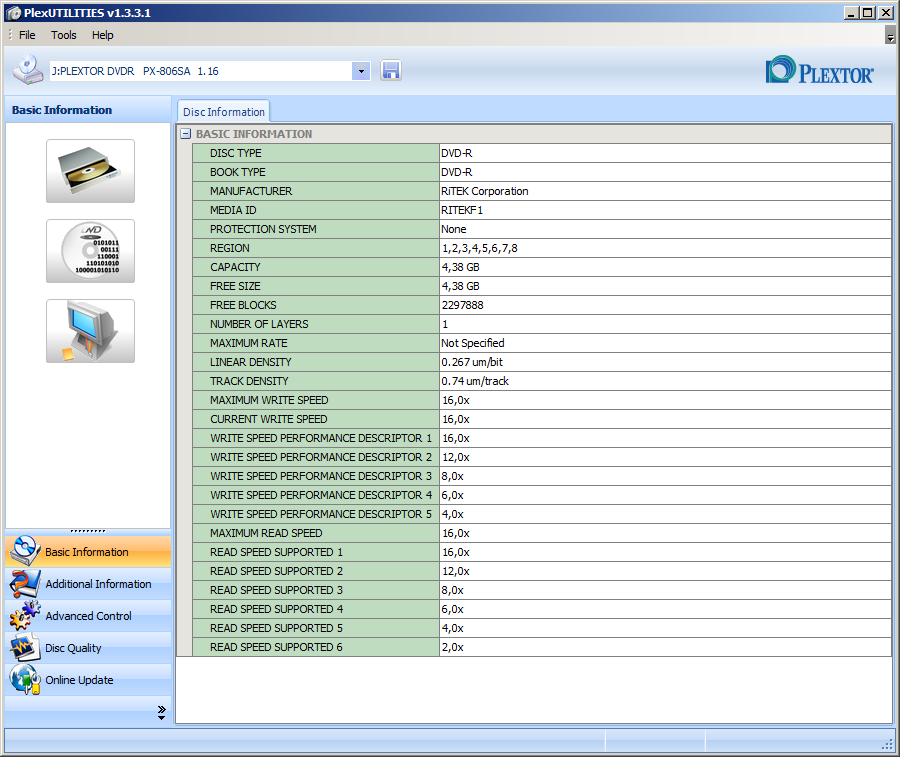This screenshot has width=900, height=757.
Task: Click LINEAR DENSITY value 0.267 um/bit
Action: pos(472,362)
